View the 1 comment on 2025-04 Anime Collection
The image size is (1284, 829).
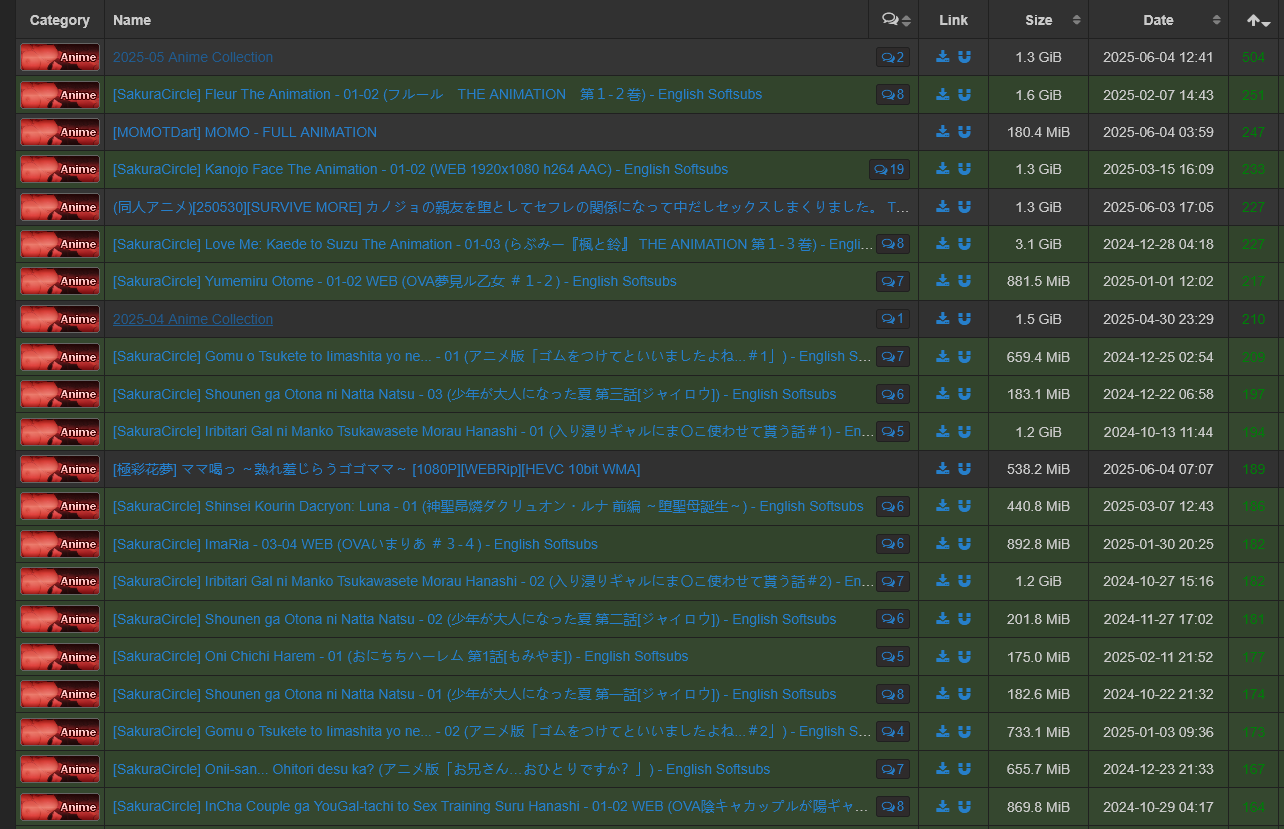point(893,319)
